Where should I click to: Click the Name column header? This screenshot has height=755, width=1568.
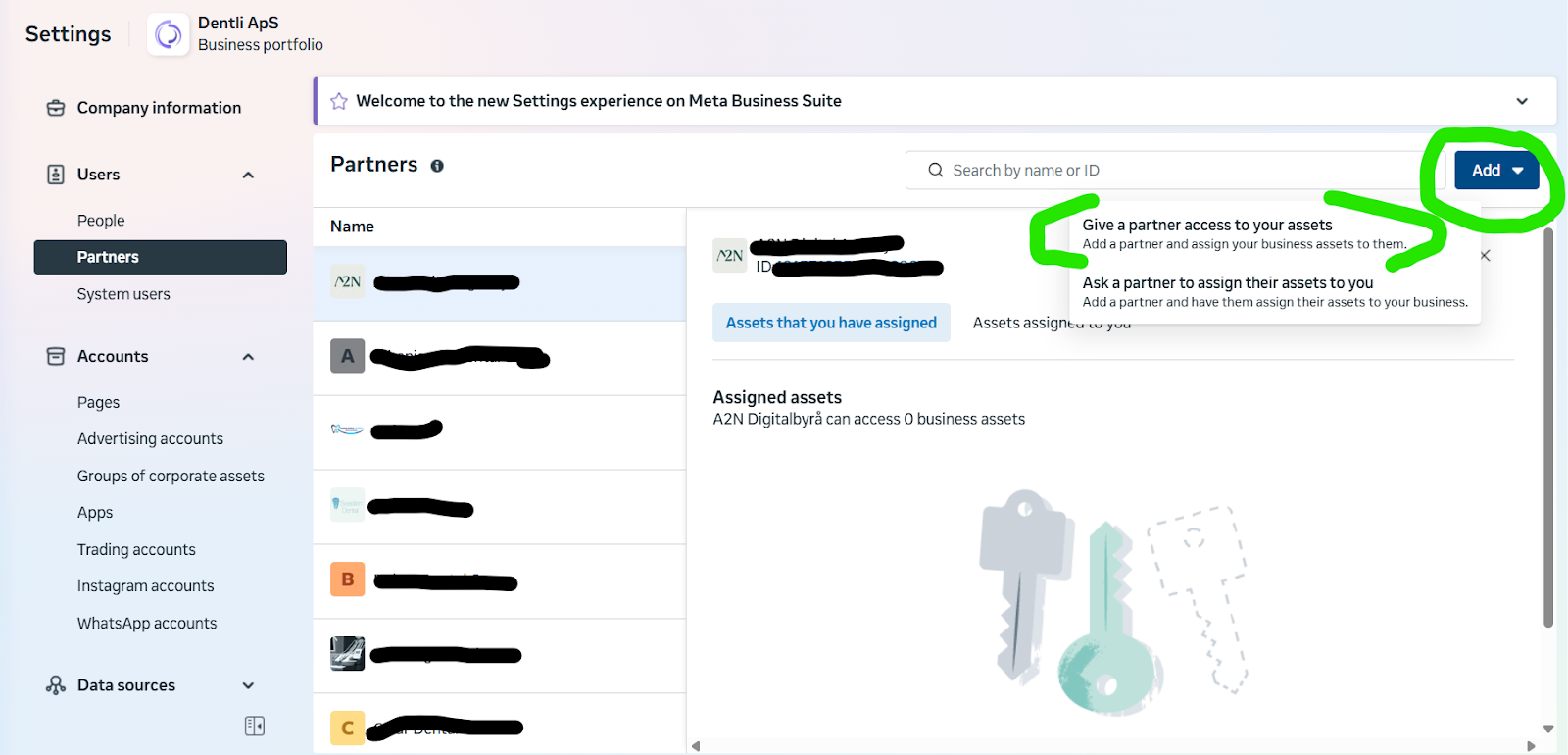tap(352, 226)
